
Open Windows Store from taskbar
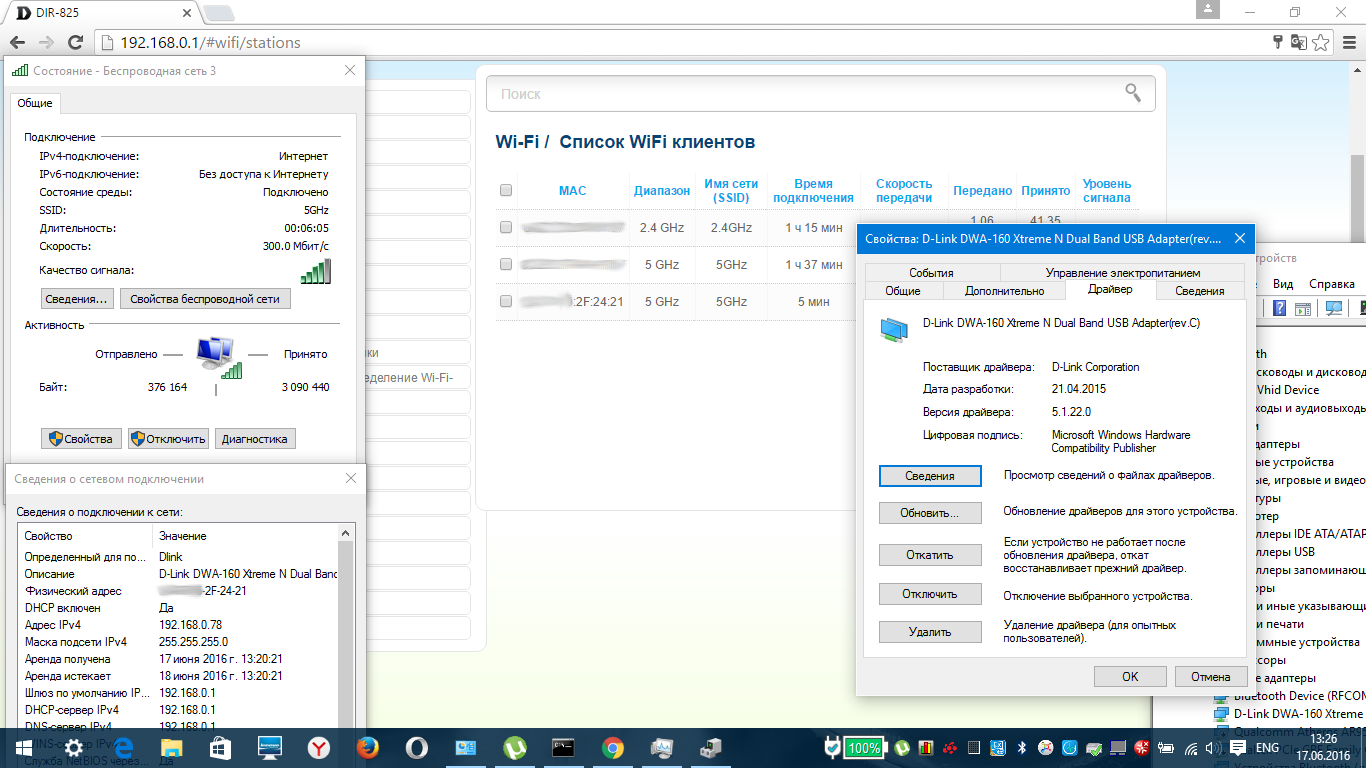click(x=220, y=747)
